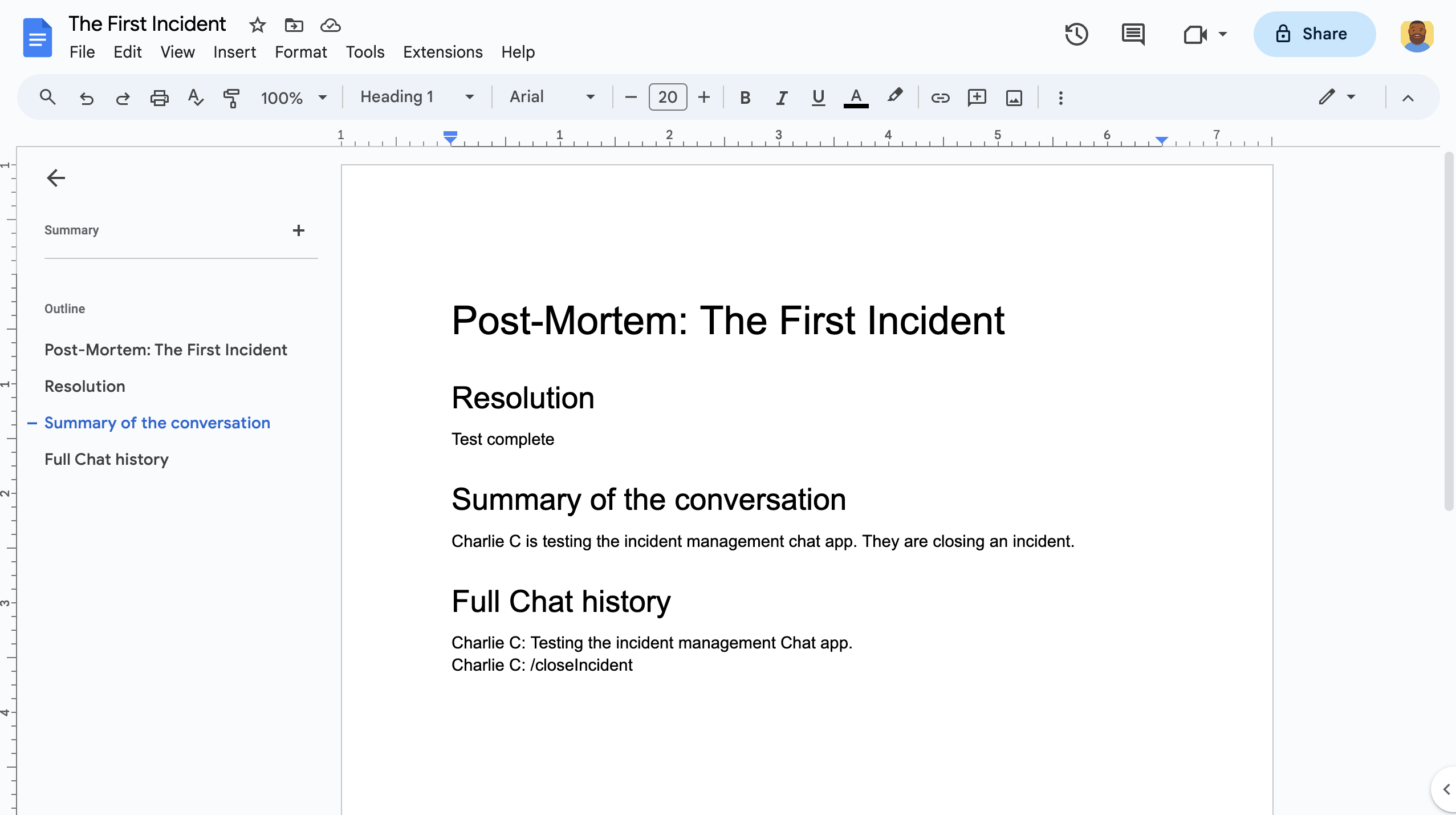Click the insert image icon
This screenshot has width=1456, height=815.
point(1014,97)
